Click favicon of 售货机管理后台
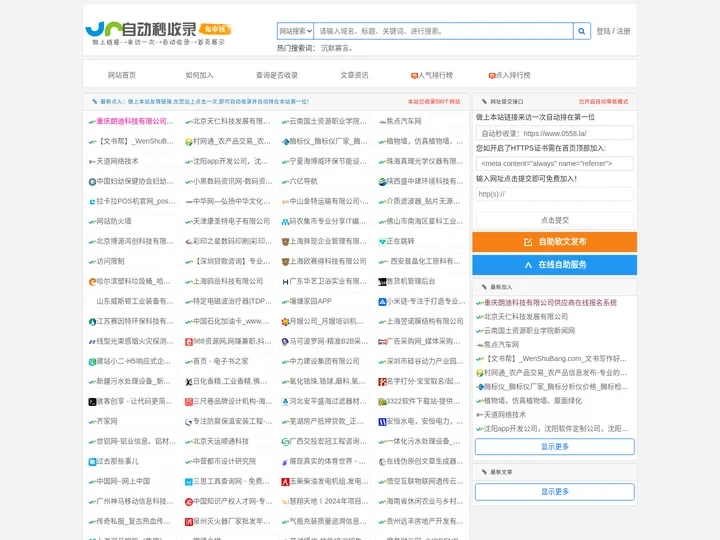Image resolution: width=720 pixels, height=540 pixels. pos(382,281)
